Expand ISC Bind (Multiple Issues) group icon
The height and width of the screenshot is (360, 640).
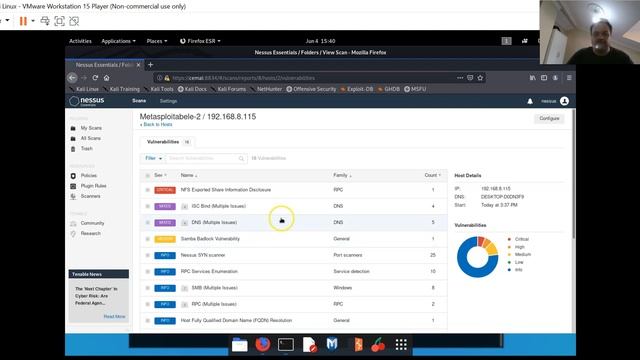(184, 207)
